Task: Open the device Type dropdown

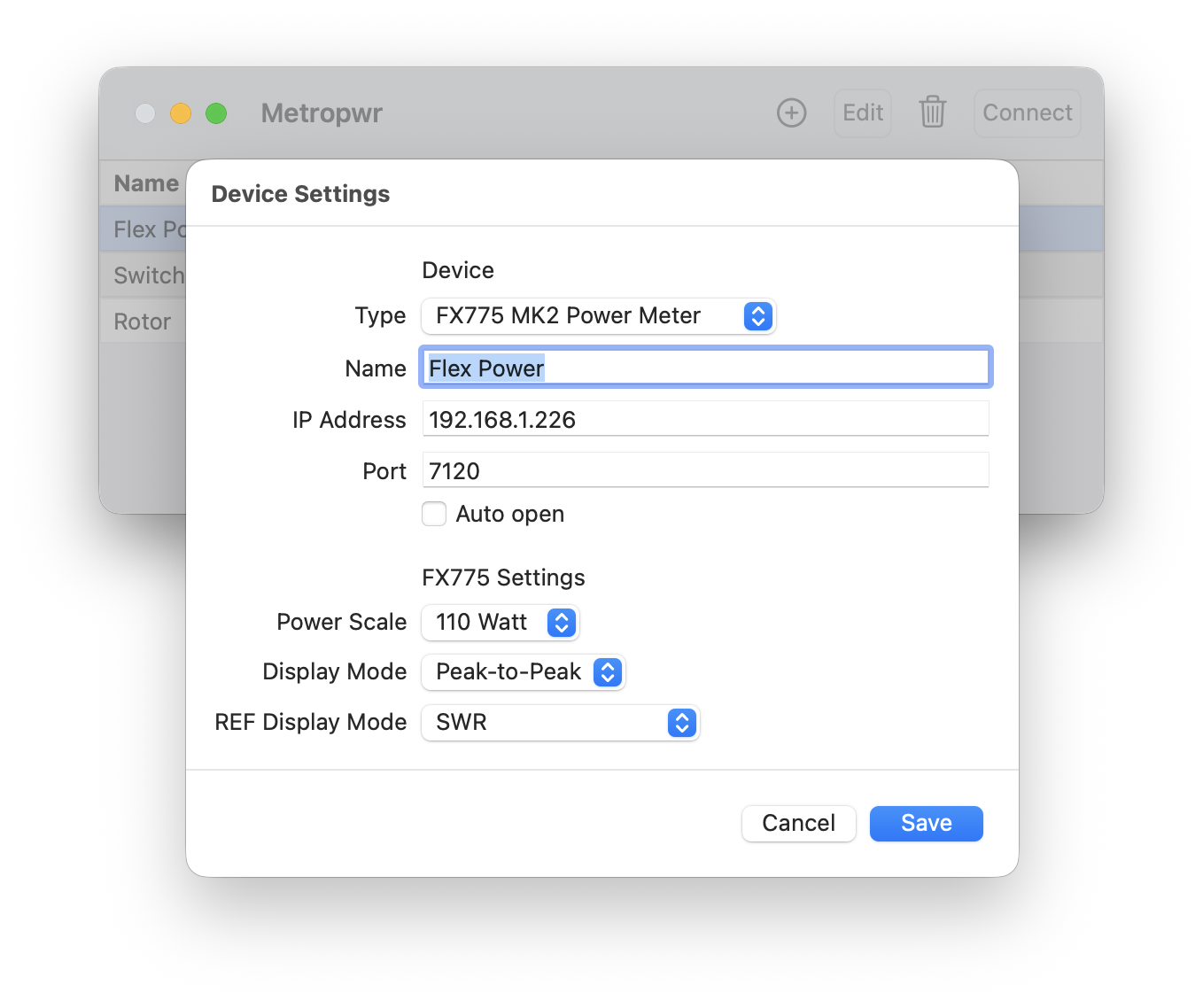Action: click(x=598, y=316)
